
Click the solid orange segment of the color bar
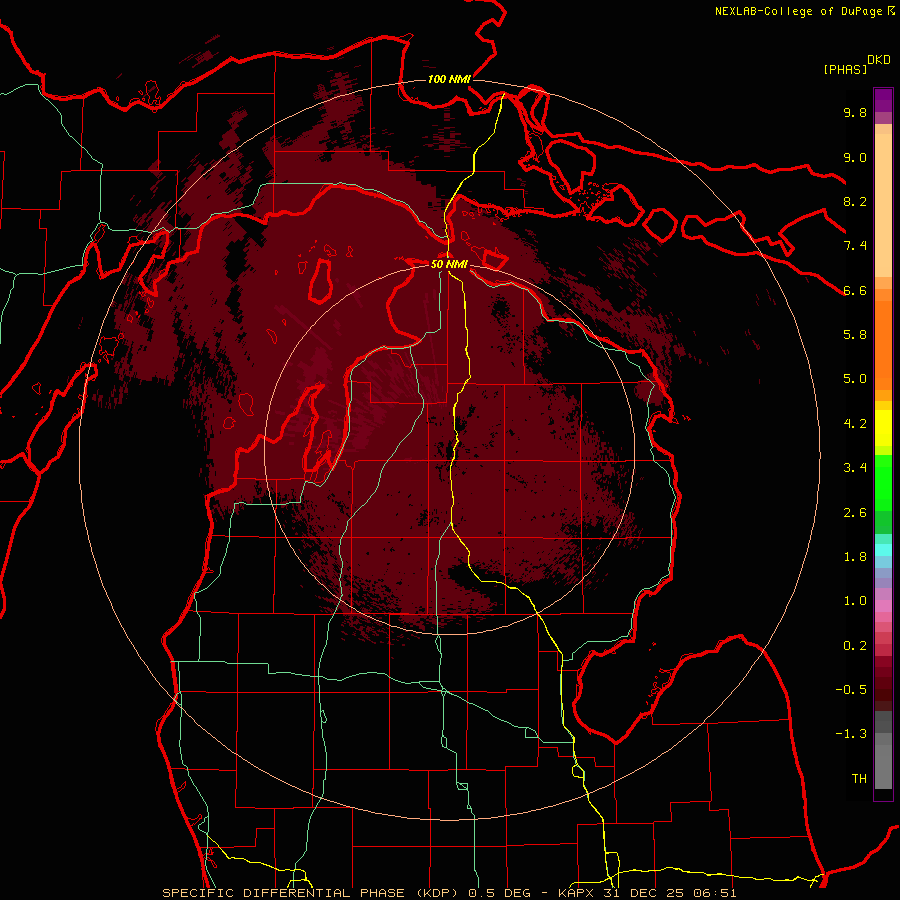coord(883,345)
